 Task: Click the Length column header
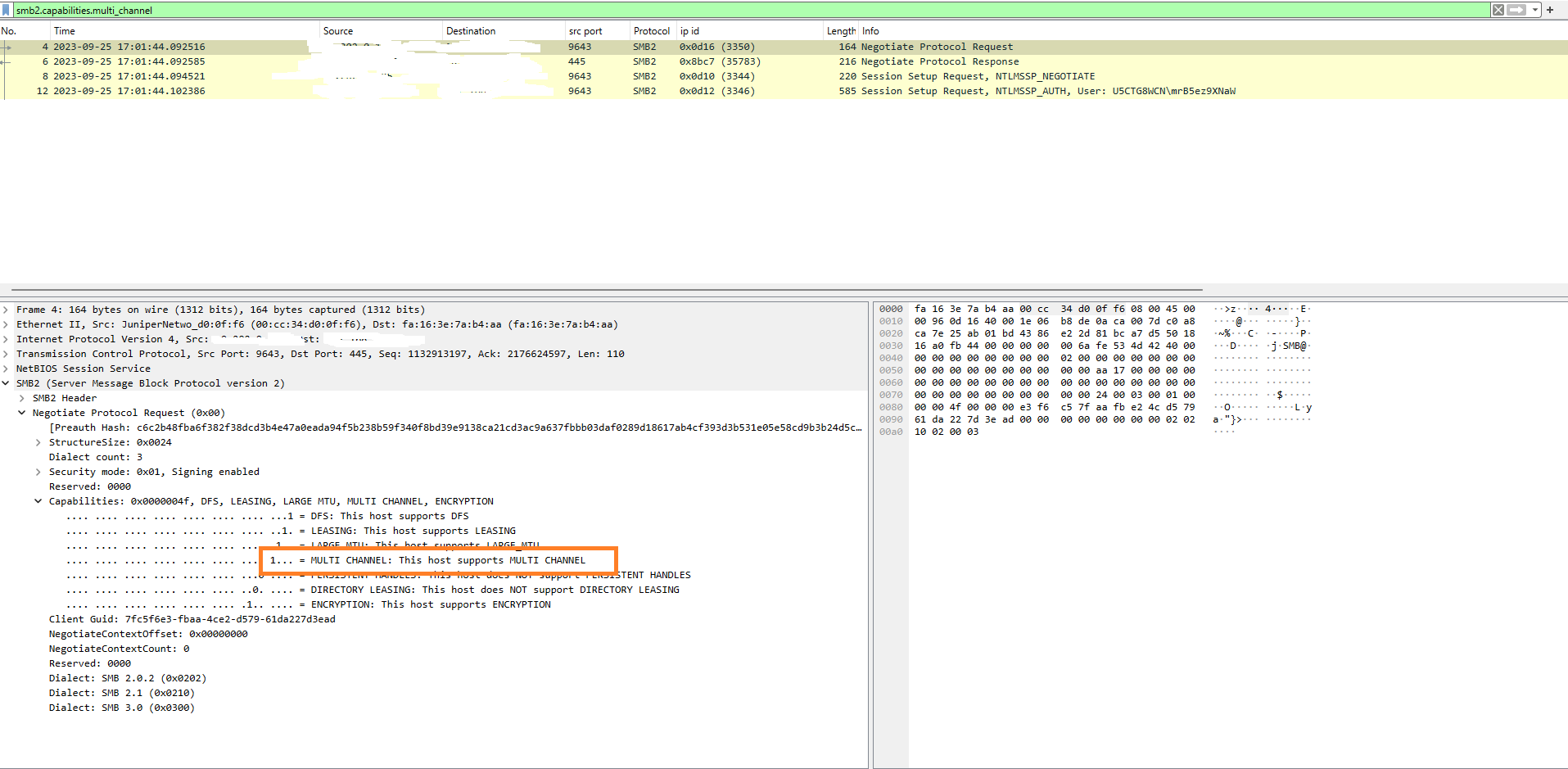point(841,31)
